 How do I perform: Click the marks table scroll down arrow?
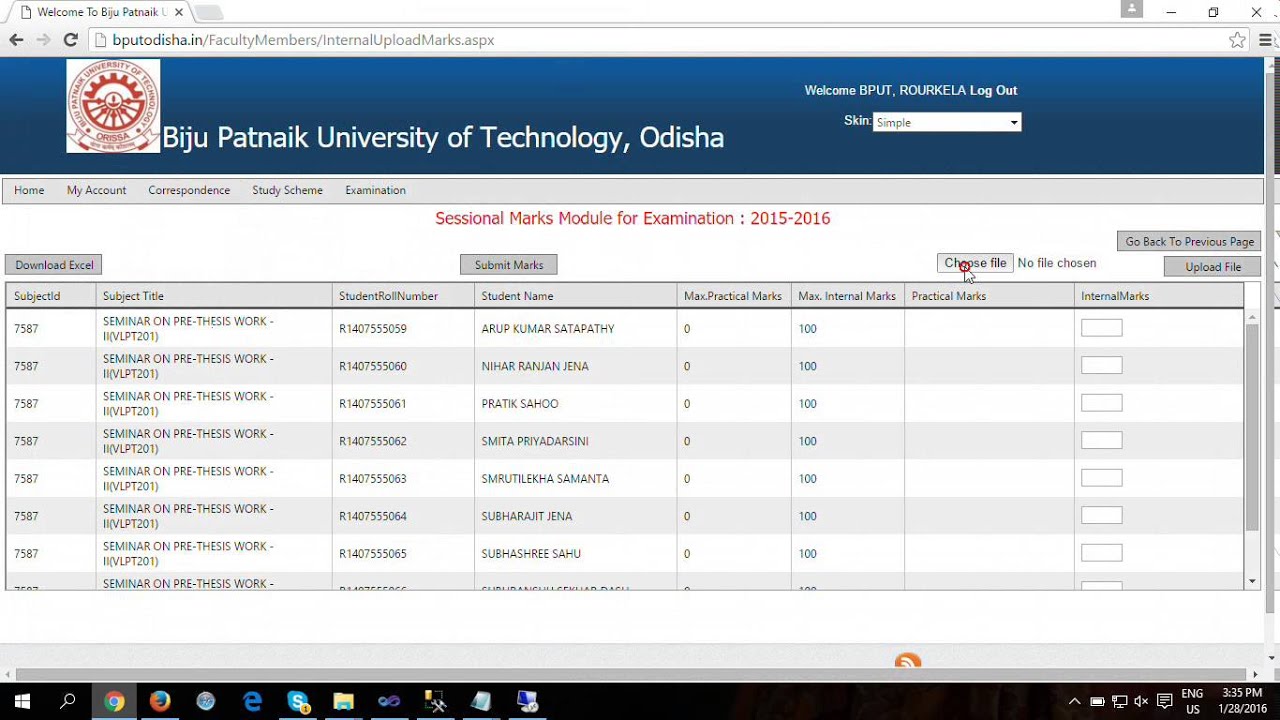[1252, 582]
